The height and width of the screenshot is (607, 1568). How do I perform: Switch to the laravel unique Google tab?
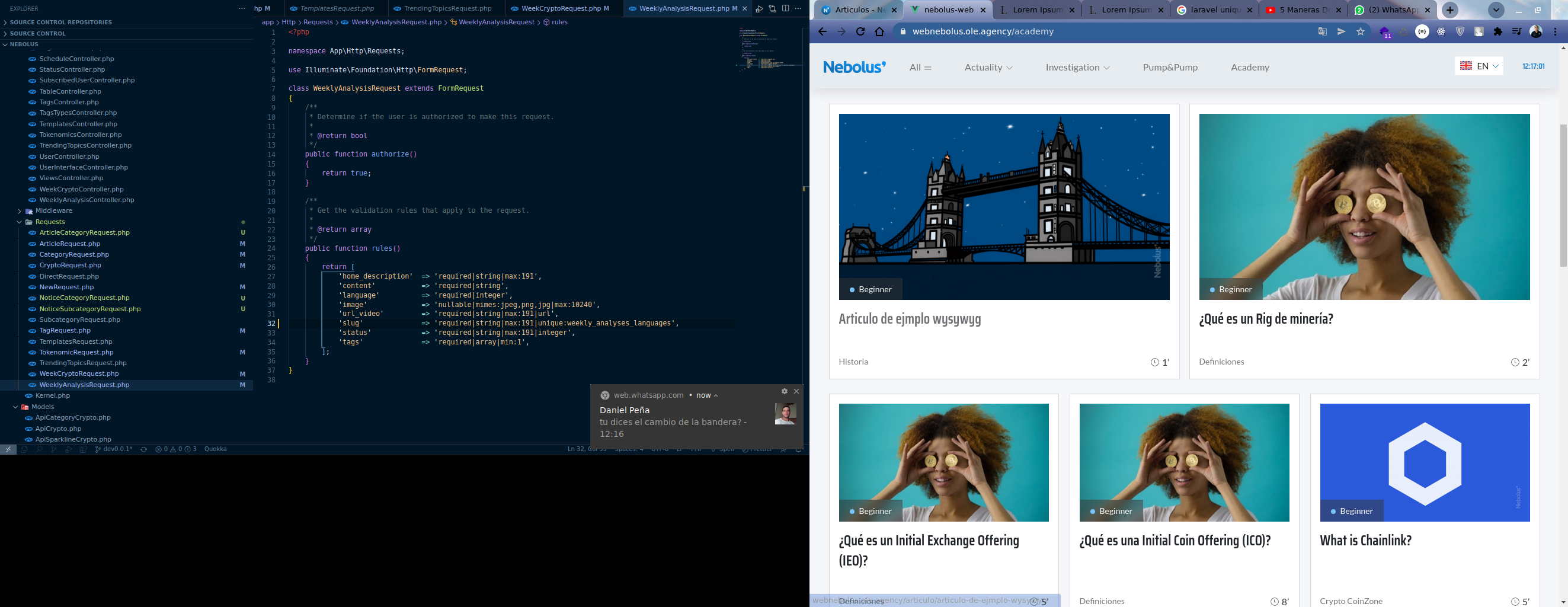tap(1212, 9)
